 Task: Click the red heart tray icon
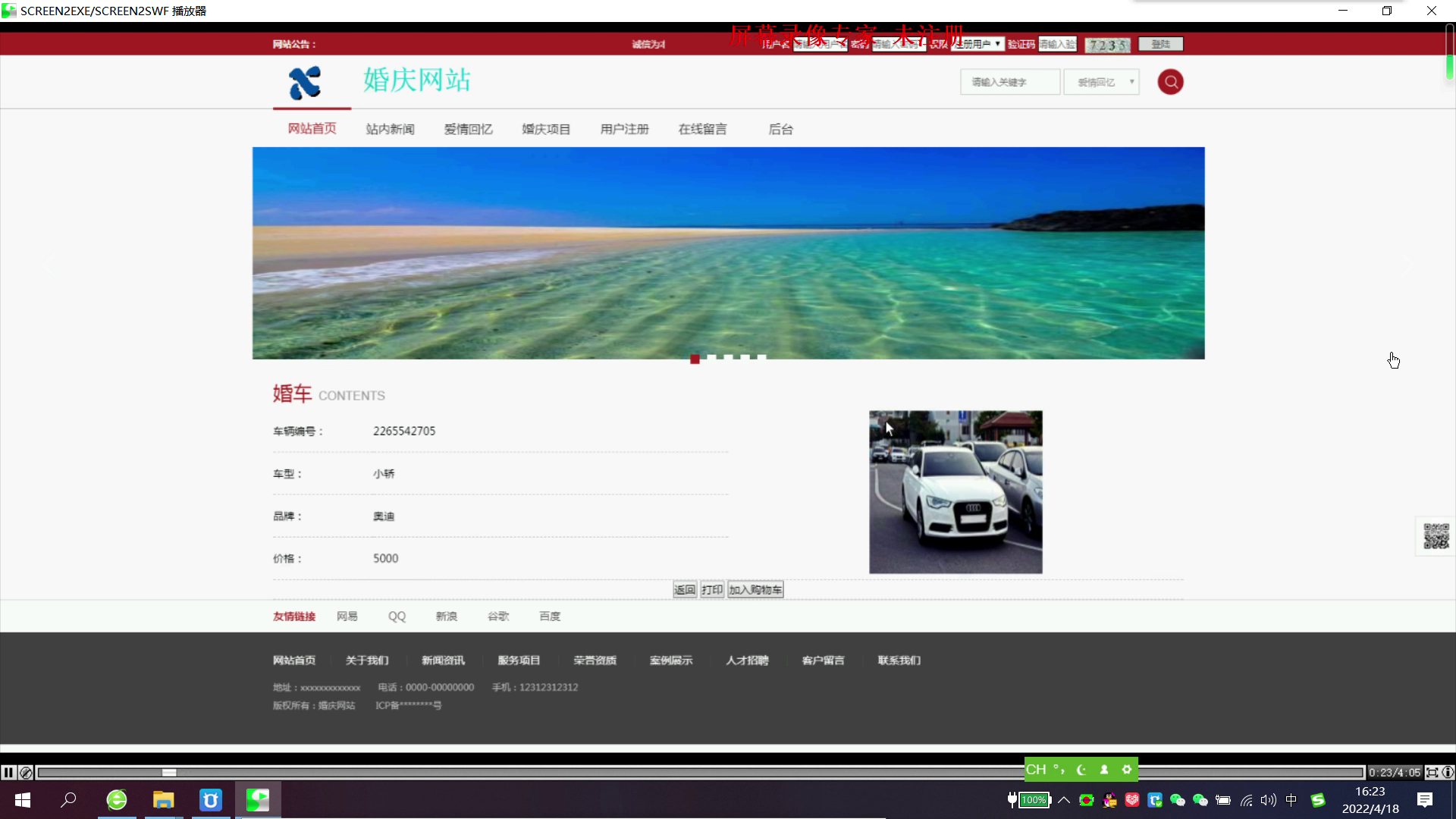tap(1132, 800)
